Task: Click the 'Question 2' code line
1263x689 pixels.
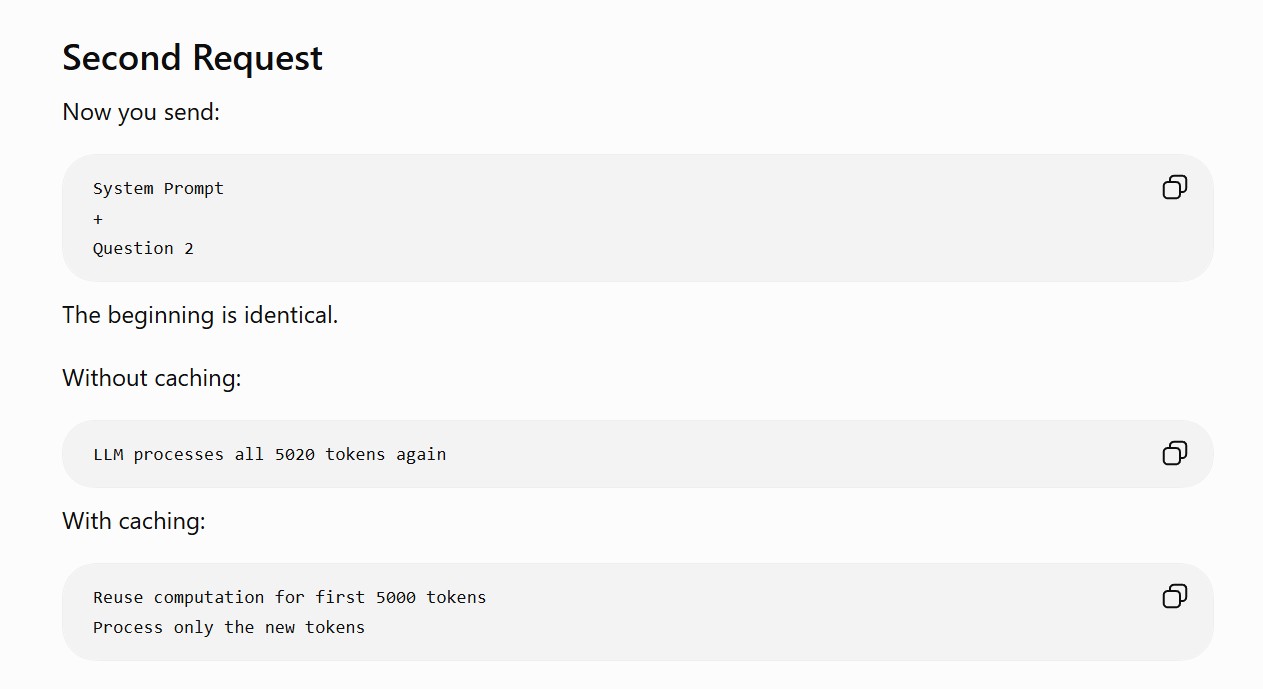Action: 143,249
